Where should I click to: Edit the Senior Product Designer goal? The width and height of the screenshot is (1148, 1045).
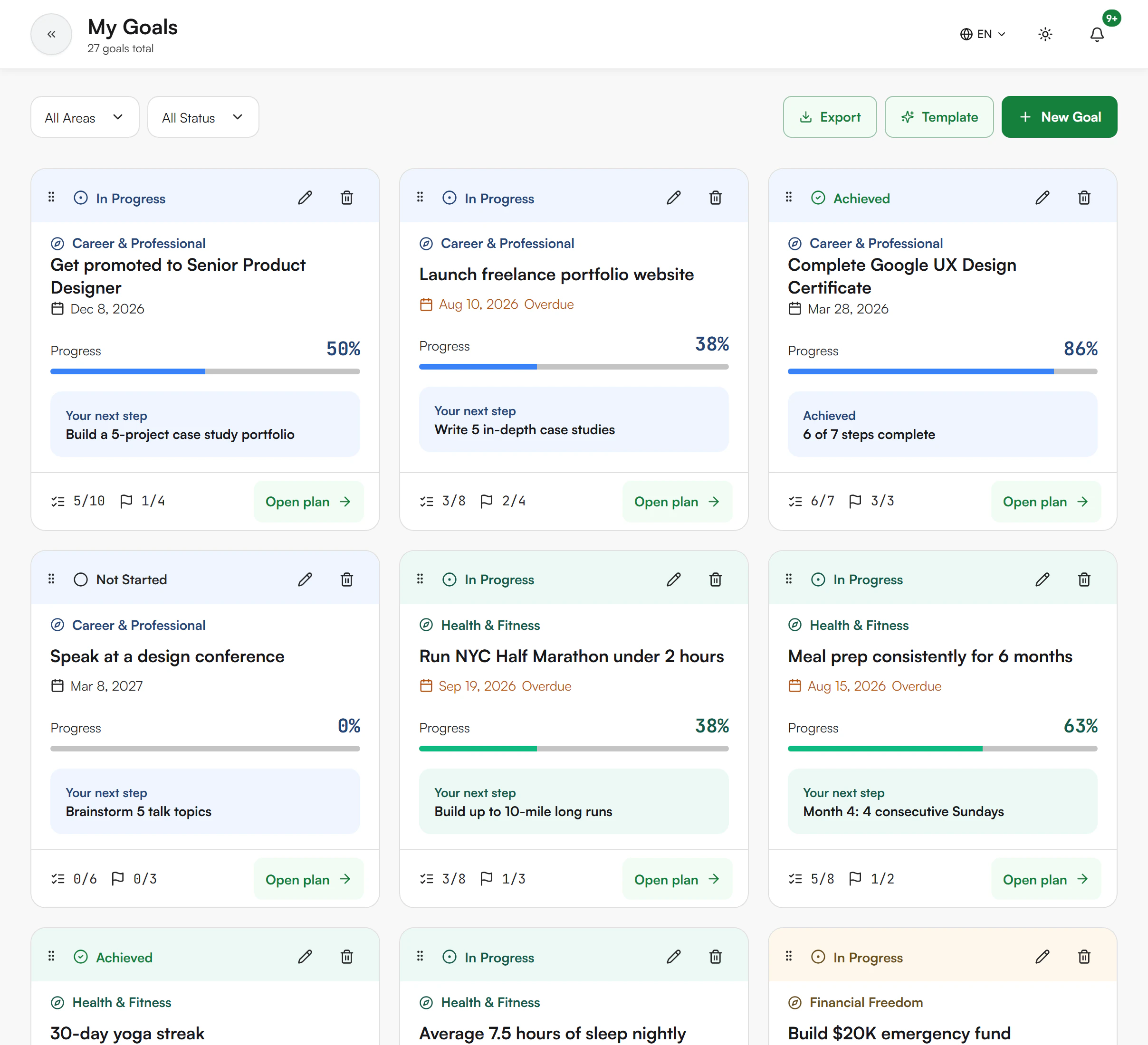pyautogui.click(x=305, y=198)
